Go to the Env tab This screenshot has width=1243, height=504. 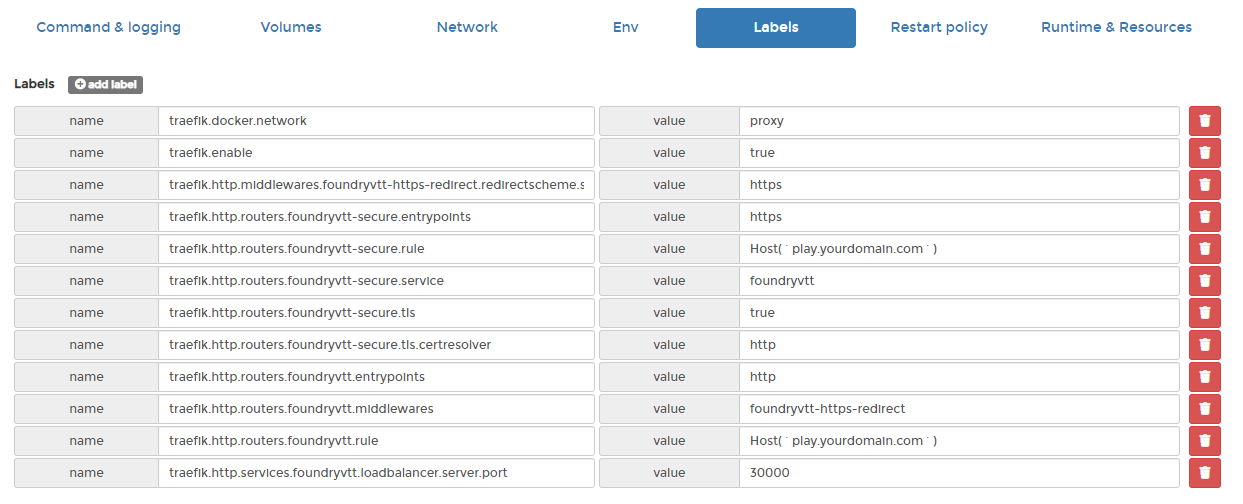625,28
